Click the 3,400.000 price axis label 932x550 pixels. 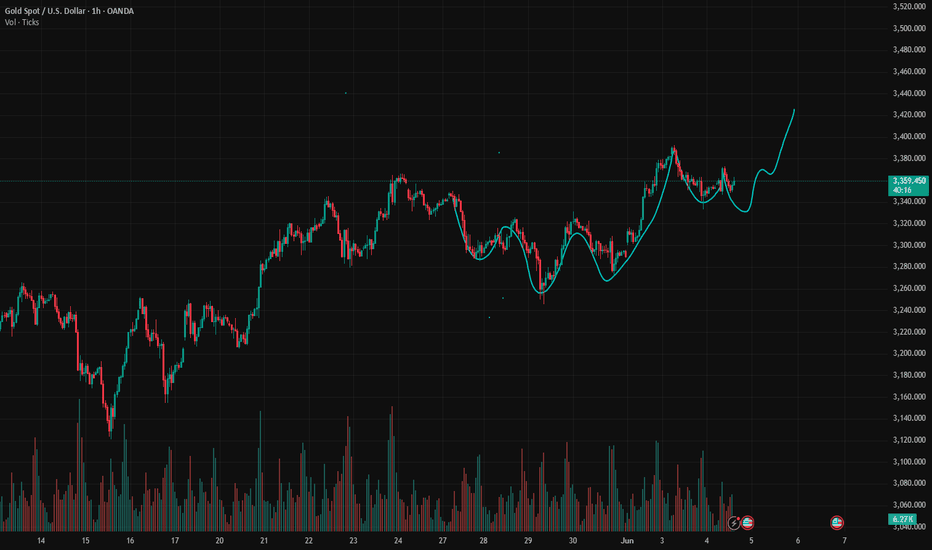(x=909, y=136)
